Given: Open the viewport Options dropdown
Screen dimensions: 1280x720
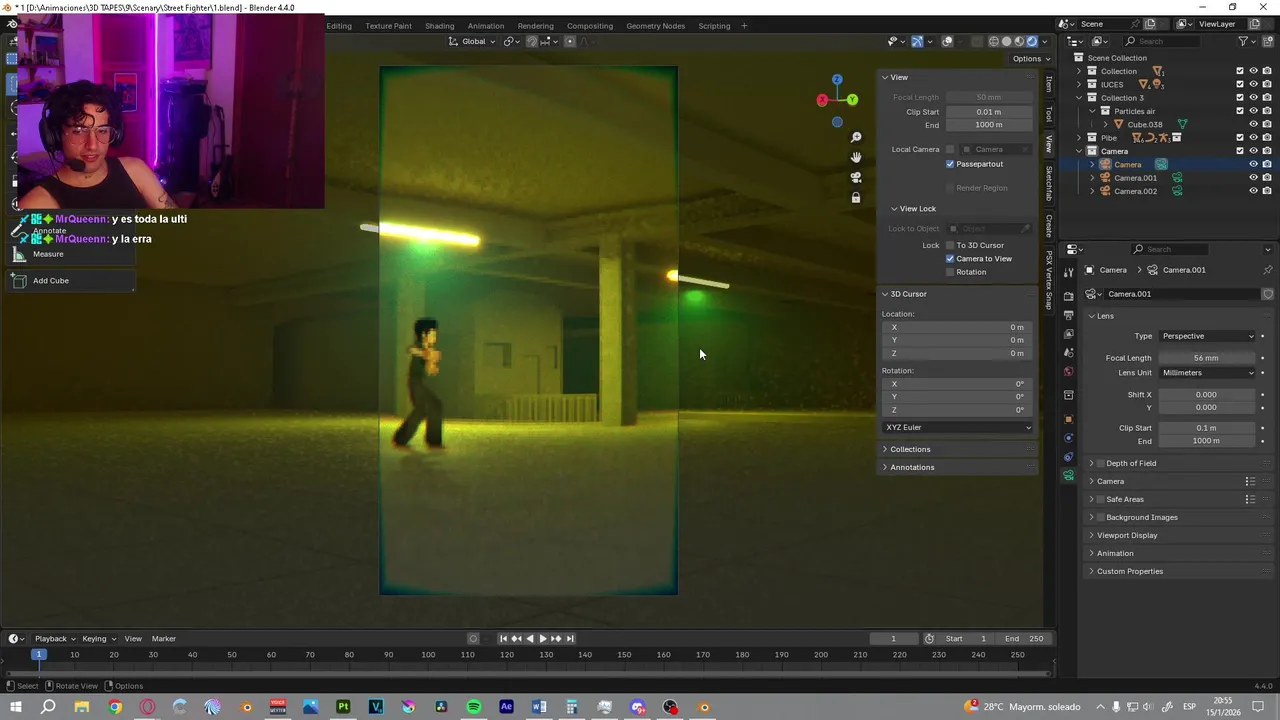Looking at the screenshot, I should [x=1030, y=58].
